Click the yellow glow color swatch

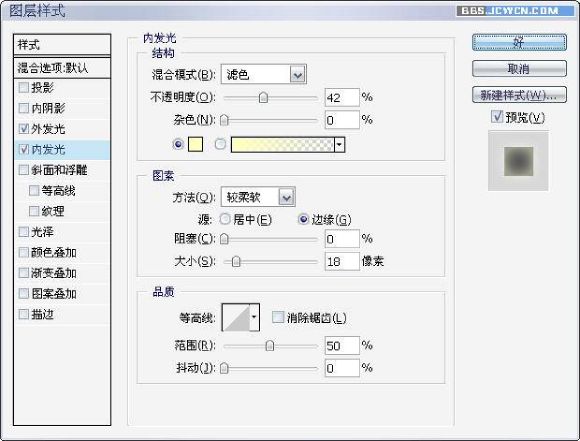[195, 144]
